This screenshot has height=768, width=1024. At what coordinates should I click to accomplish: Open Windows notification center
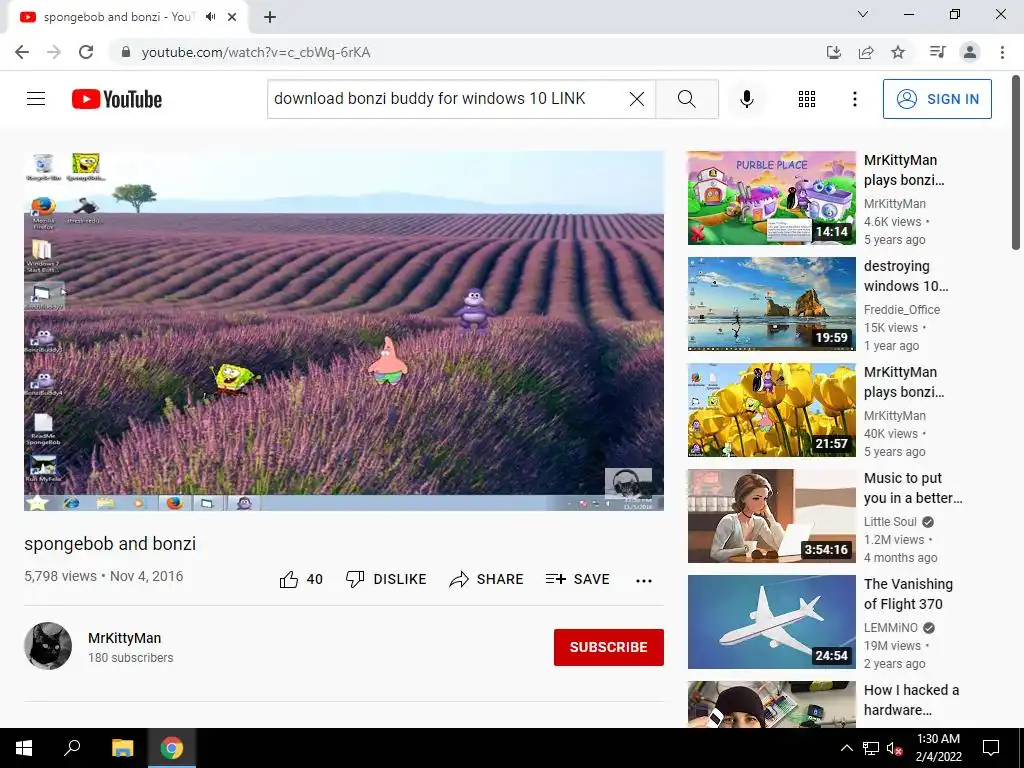(x=991, y=748)
